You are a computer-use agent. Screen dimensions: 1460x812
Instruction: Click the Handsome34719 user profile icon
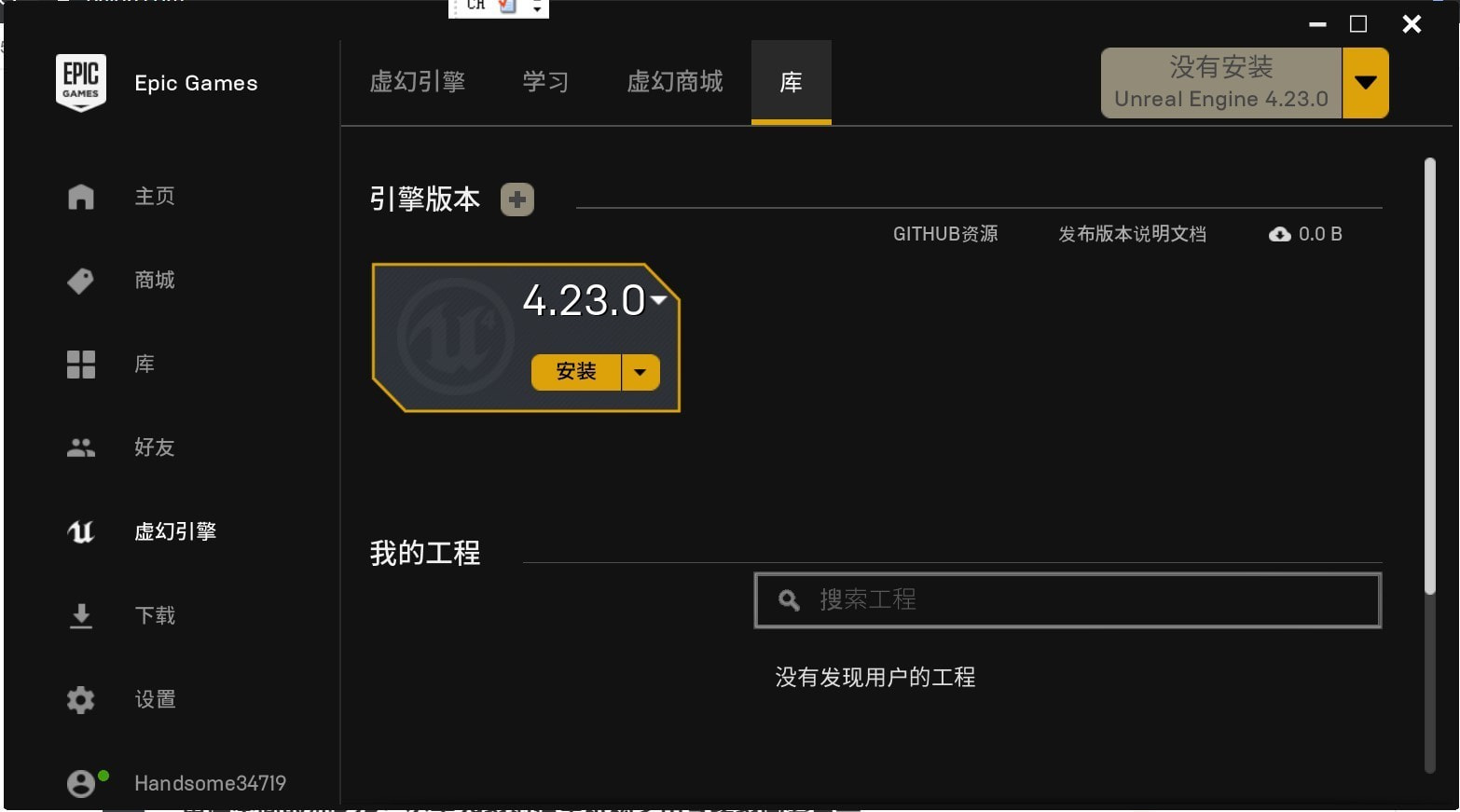coord(81,784)
